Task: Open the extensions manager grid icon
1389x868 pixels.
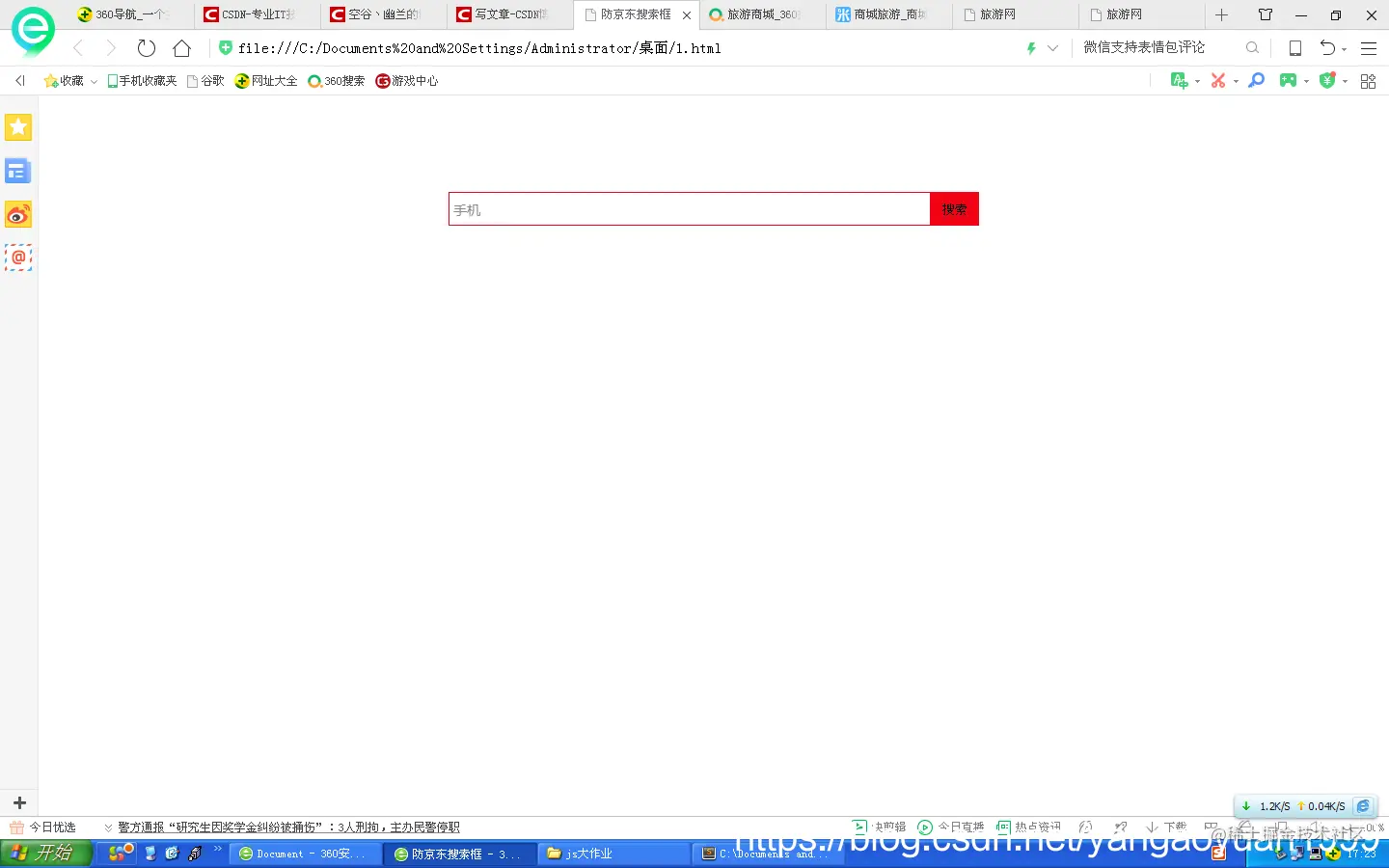Action: pyautogui.click(x=1368, y=81)
